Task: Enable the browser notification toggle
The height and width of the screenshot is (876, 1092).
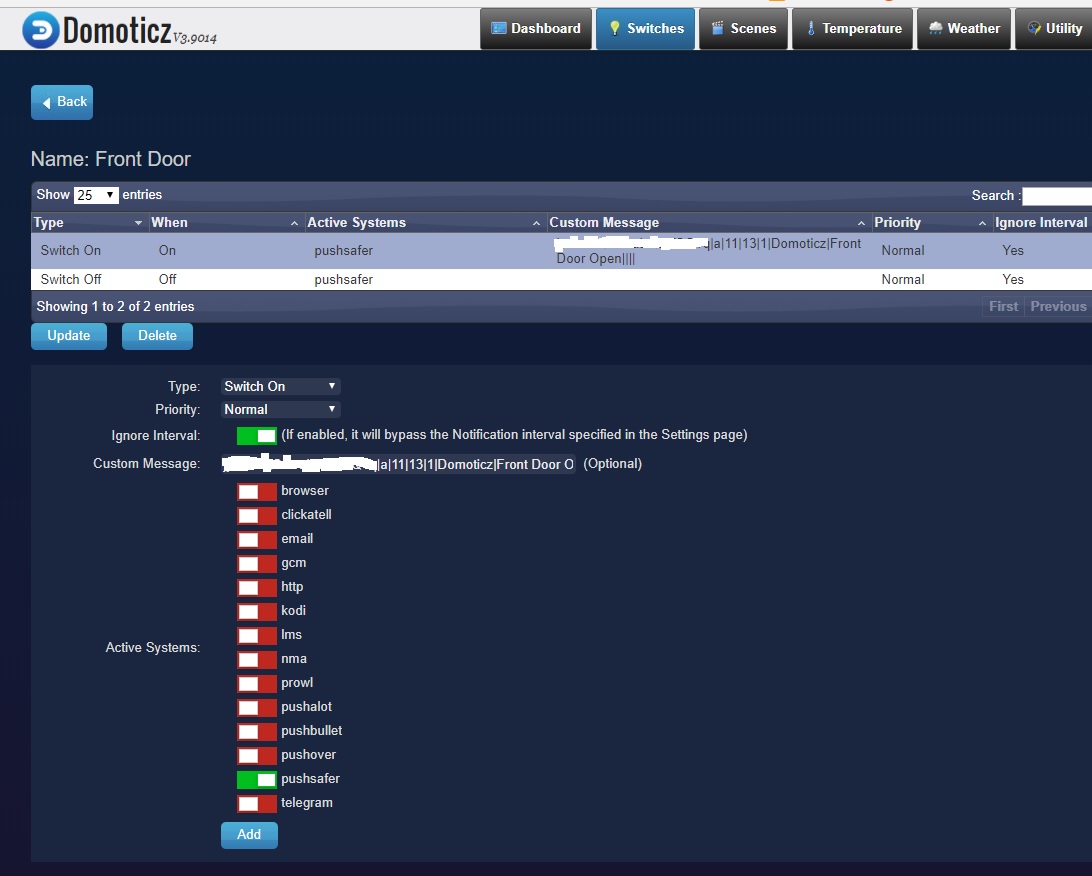Action: [x=256, y=492]
